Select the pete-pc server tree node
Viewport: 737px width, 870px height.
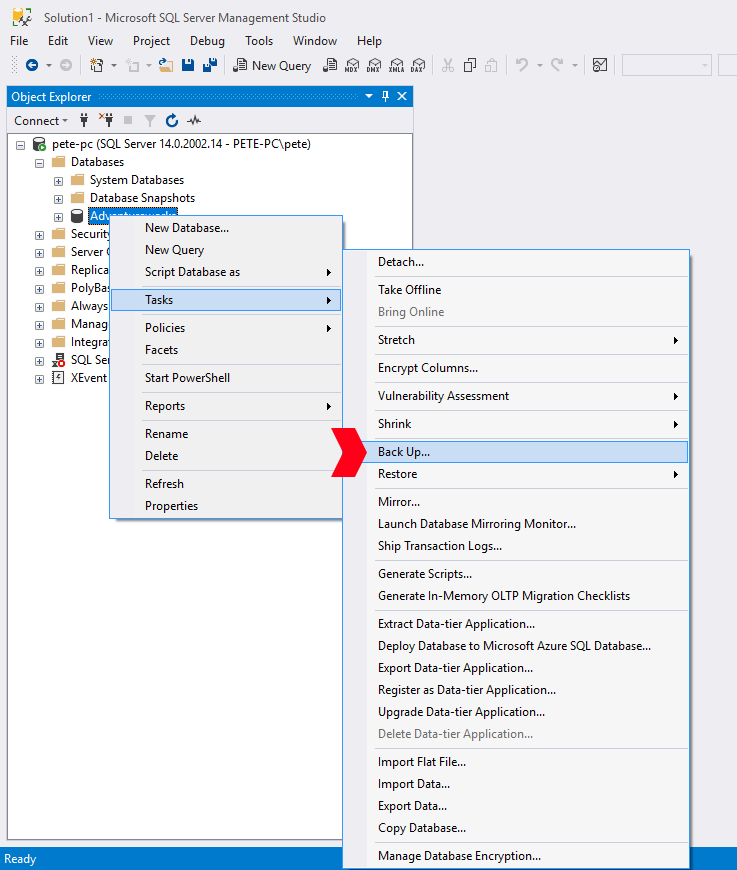(181, 144)
